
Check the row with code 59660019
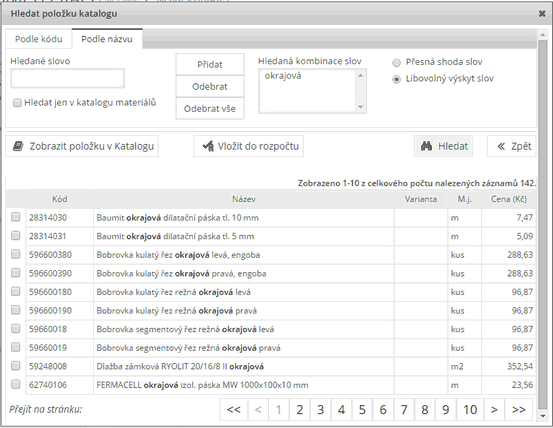(x=16, y=347)
